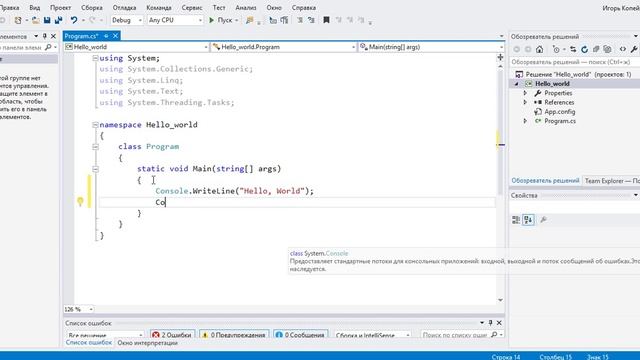640x360 pixels.
Task: Open the Hello_world.Program type dropdown
Action: [x=284, y=47]
